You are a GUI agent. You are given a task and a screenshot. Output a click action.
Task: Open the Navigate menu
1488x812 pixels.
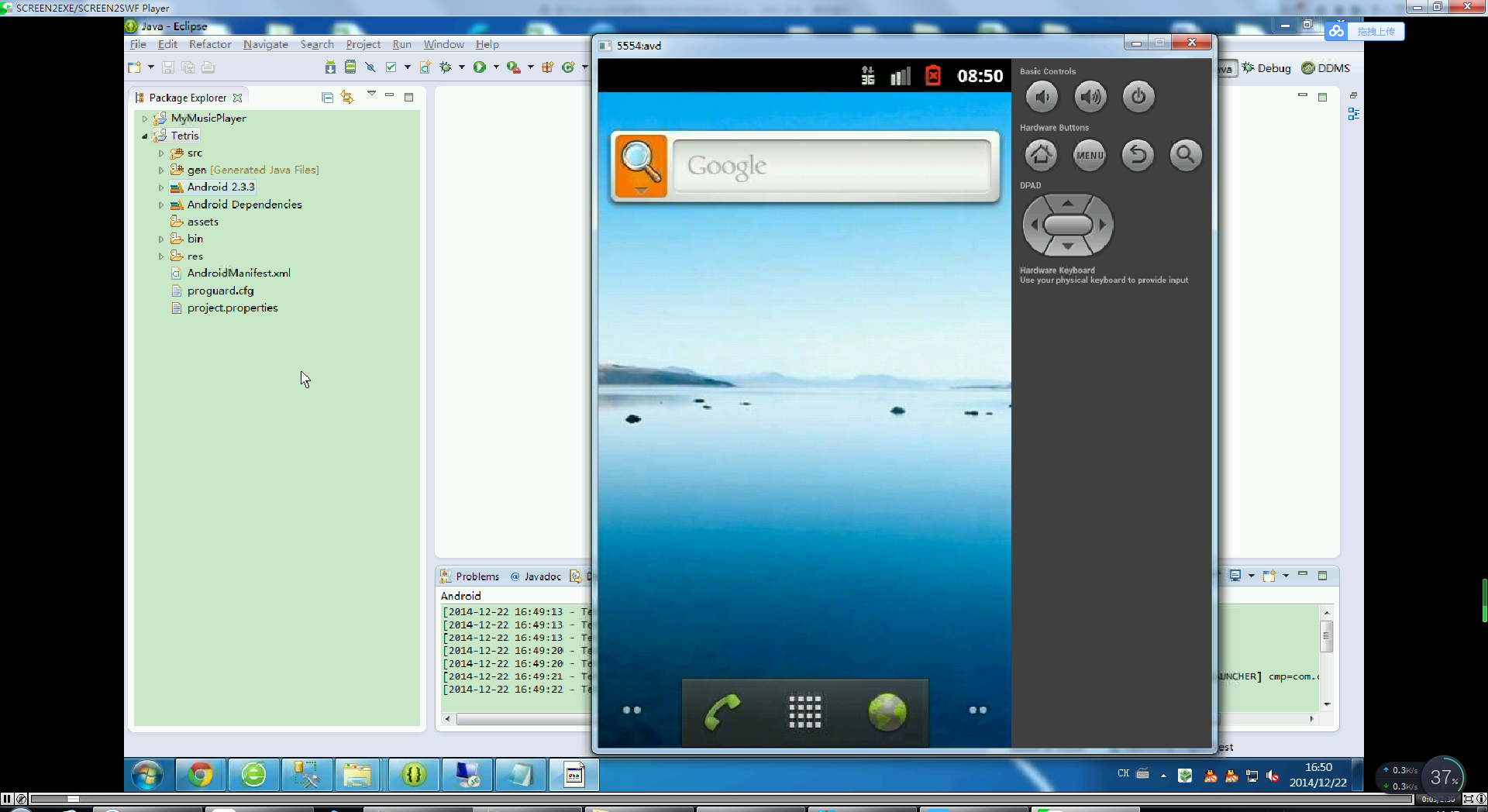(x=266, y=44)
